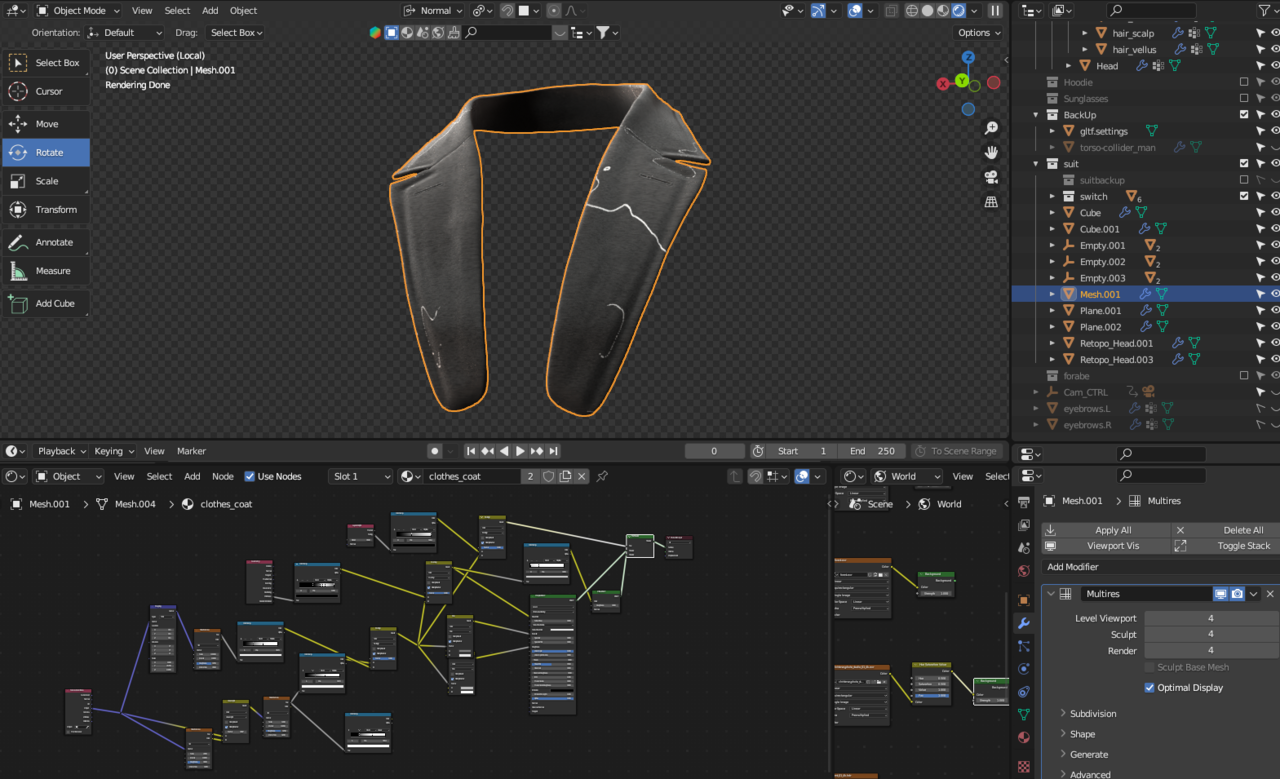Open the Node menu in shader editor

[x=223, y=477]
